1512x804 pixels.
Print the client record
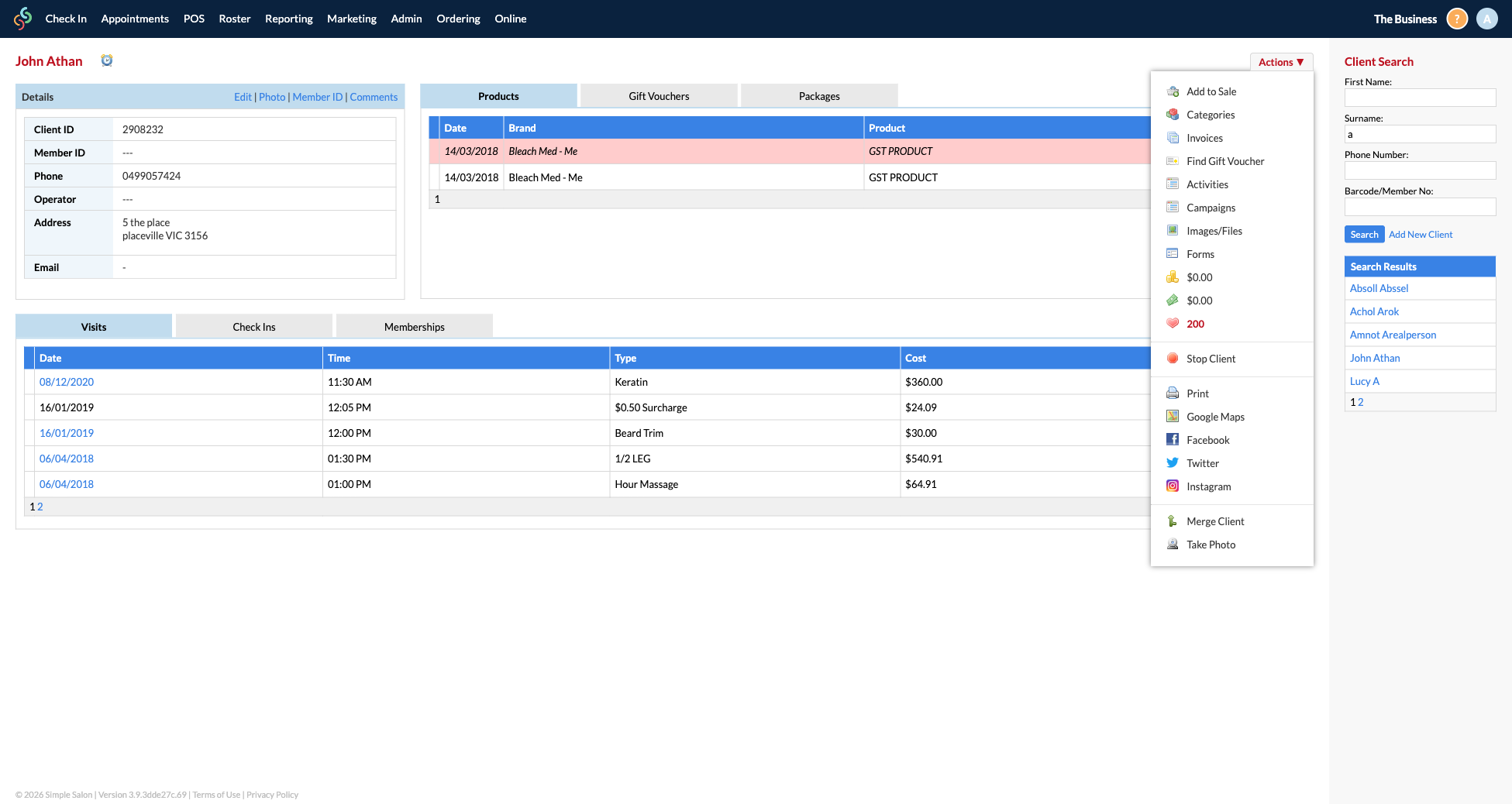tap(1198, 393)
